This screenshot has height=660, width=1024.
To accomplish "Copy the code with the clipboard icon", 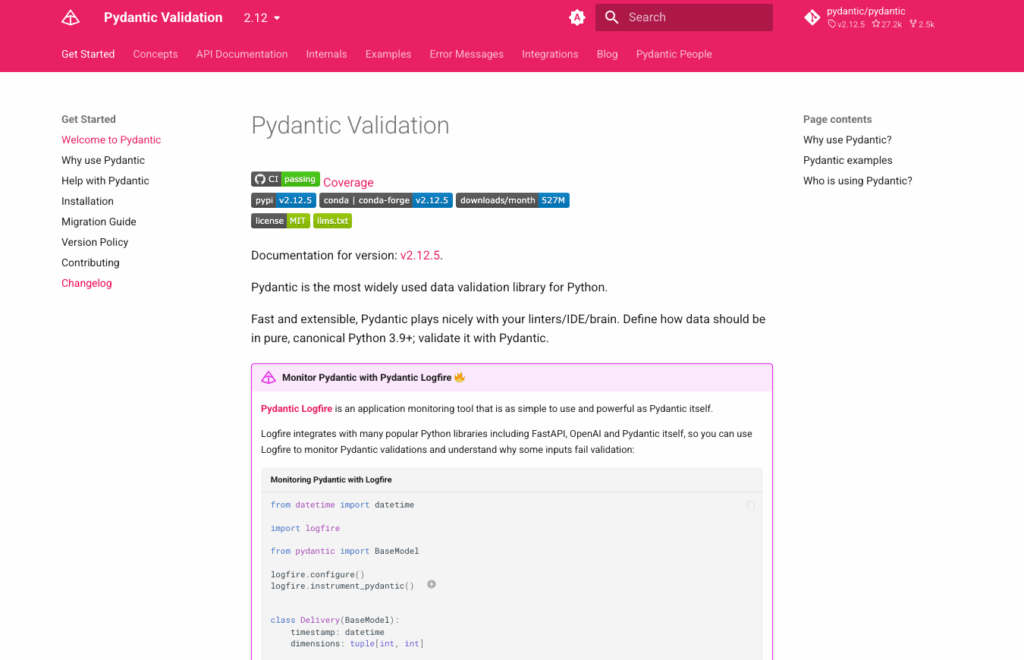I will tap(751, 505).
